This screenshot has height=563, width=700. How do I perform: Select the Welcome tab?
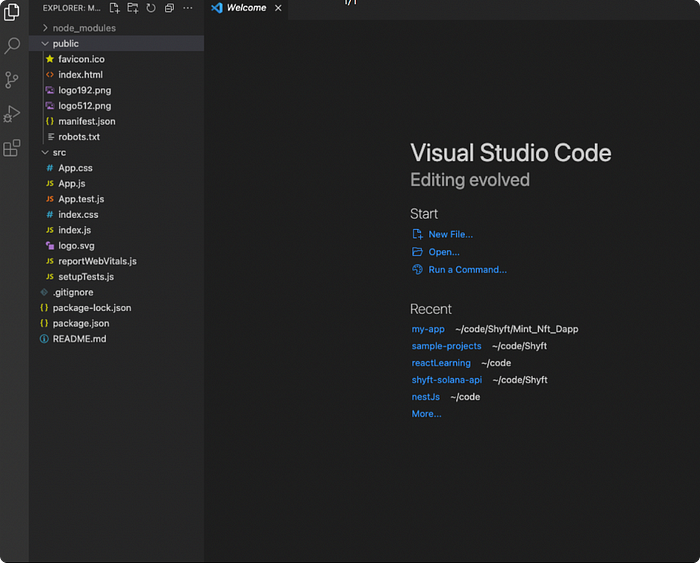coord(245,8)
